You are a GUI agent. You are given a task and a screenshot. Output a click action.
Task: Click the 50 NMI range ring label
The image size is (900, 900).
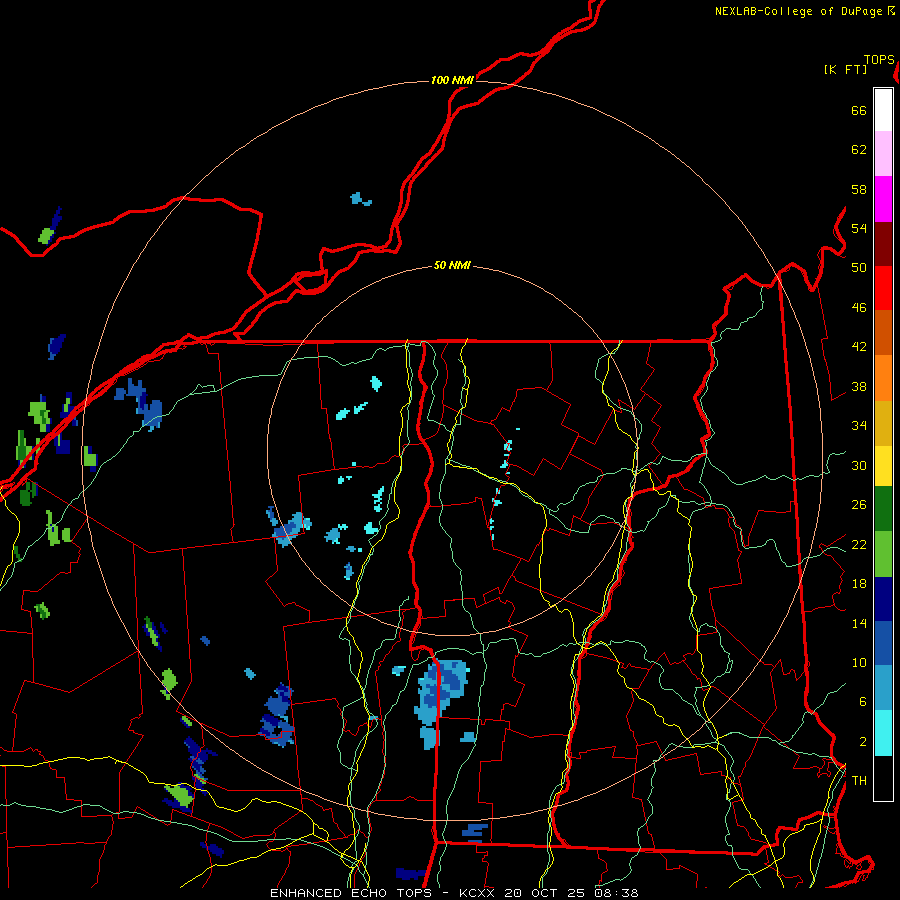pos(452,265)
